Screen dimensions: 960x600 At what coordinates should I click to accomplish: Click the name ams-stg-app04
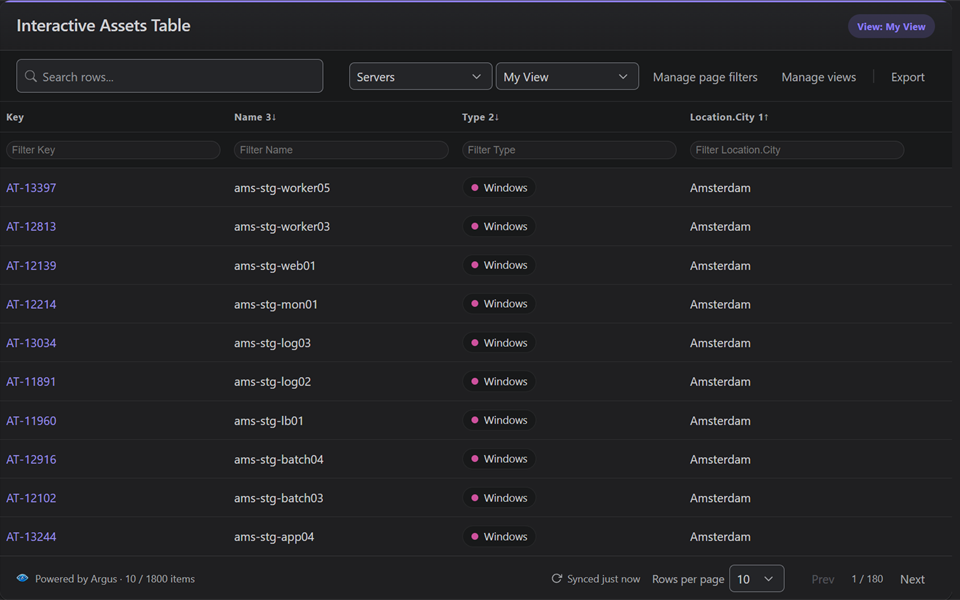coord(274,537)
